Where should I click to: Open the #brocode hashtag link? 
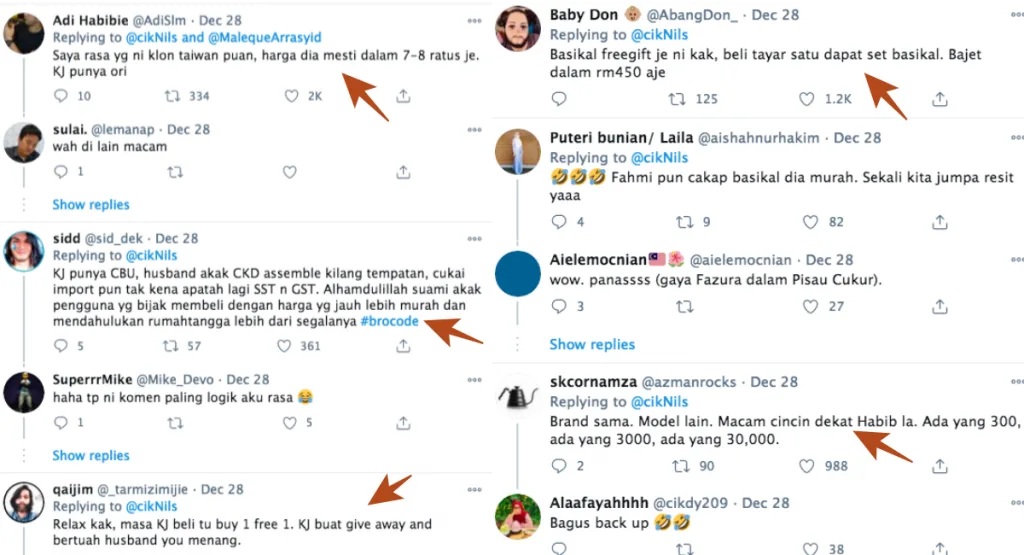tap(390, 321)
